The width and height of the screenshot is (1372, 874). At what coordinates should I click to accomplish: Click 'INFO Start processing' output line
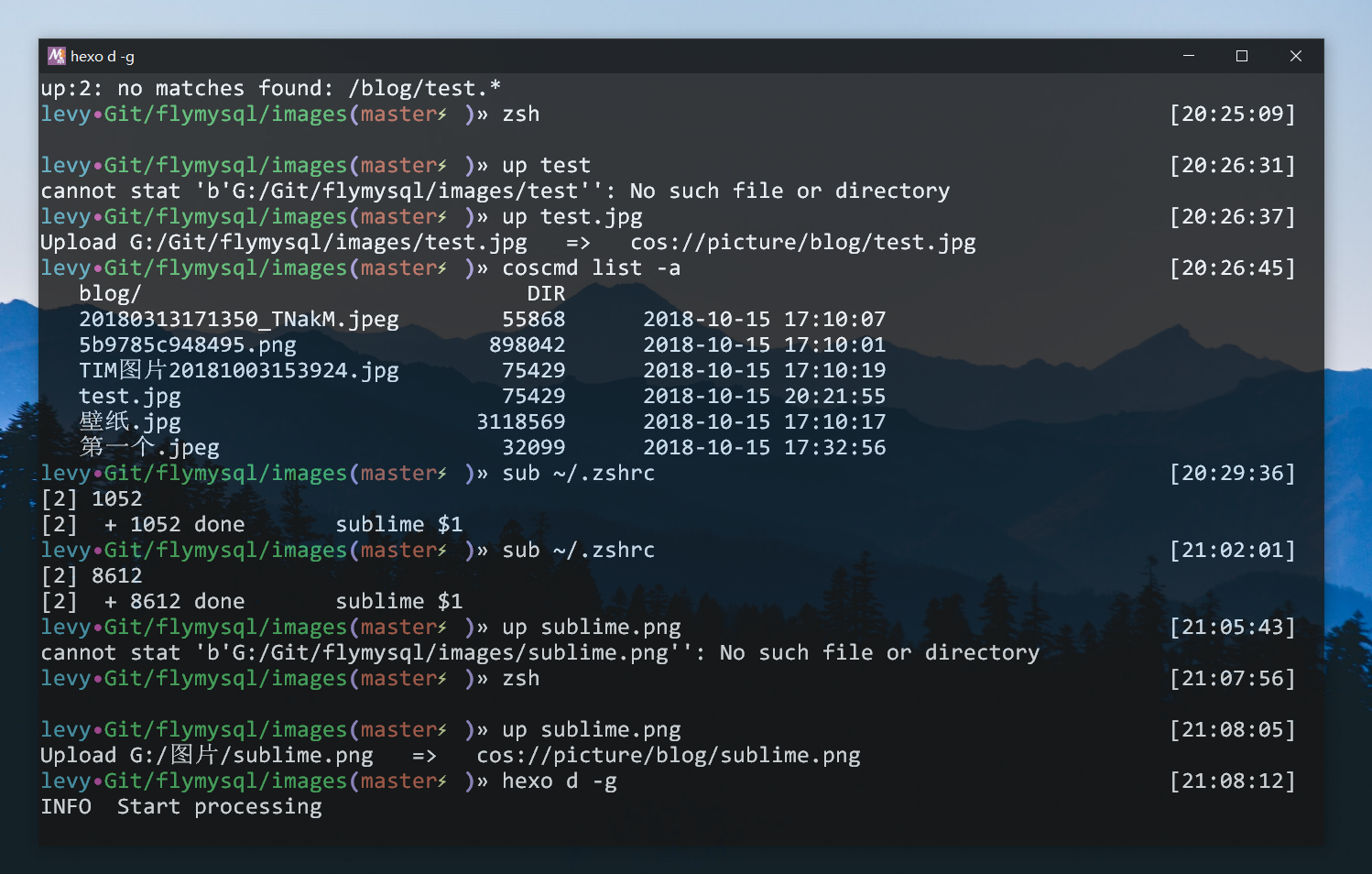(x=181, y=807)
